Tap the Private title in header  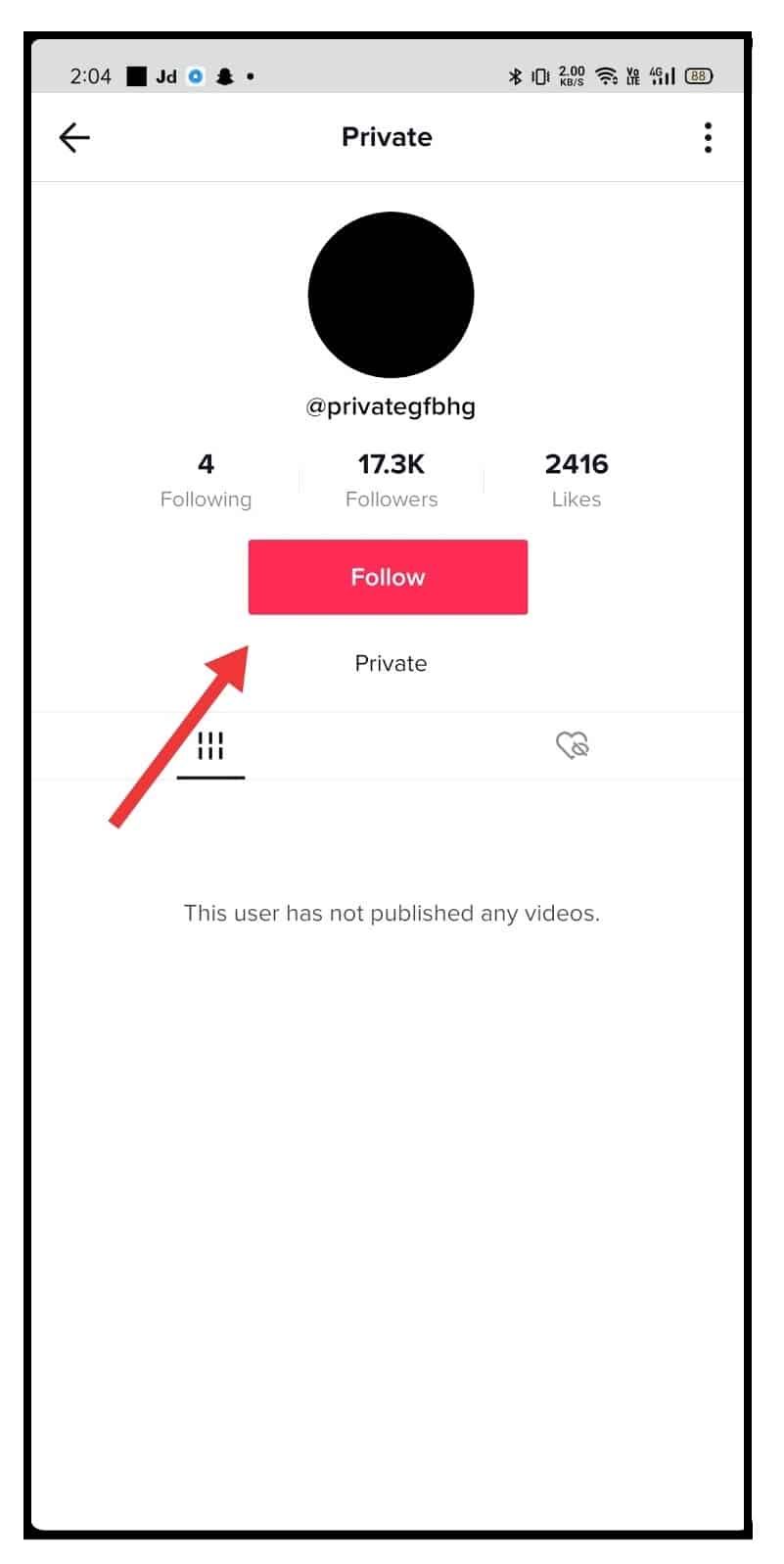click(x=387, y=137)
